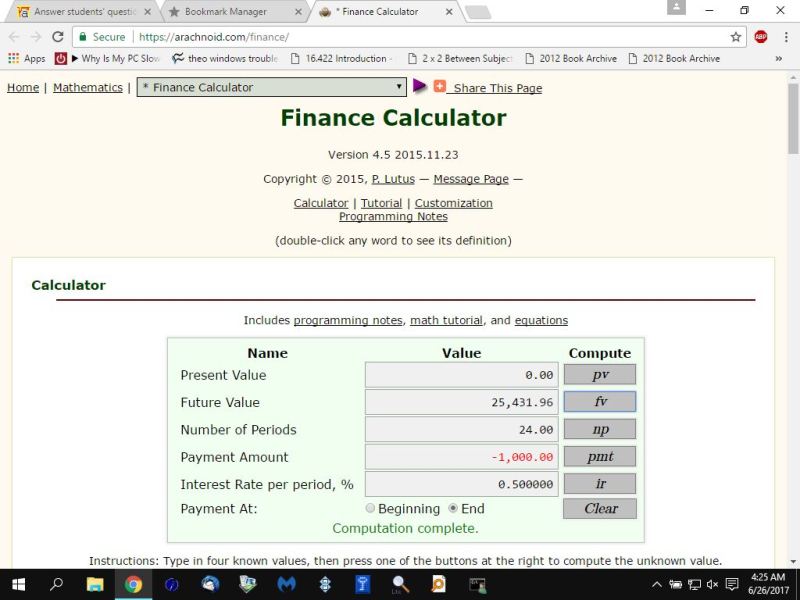The height and width of the screenshot is (600, 800).
Task: Click the page vertical scrollbar thumb
Action: 793,118
